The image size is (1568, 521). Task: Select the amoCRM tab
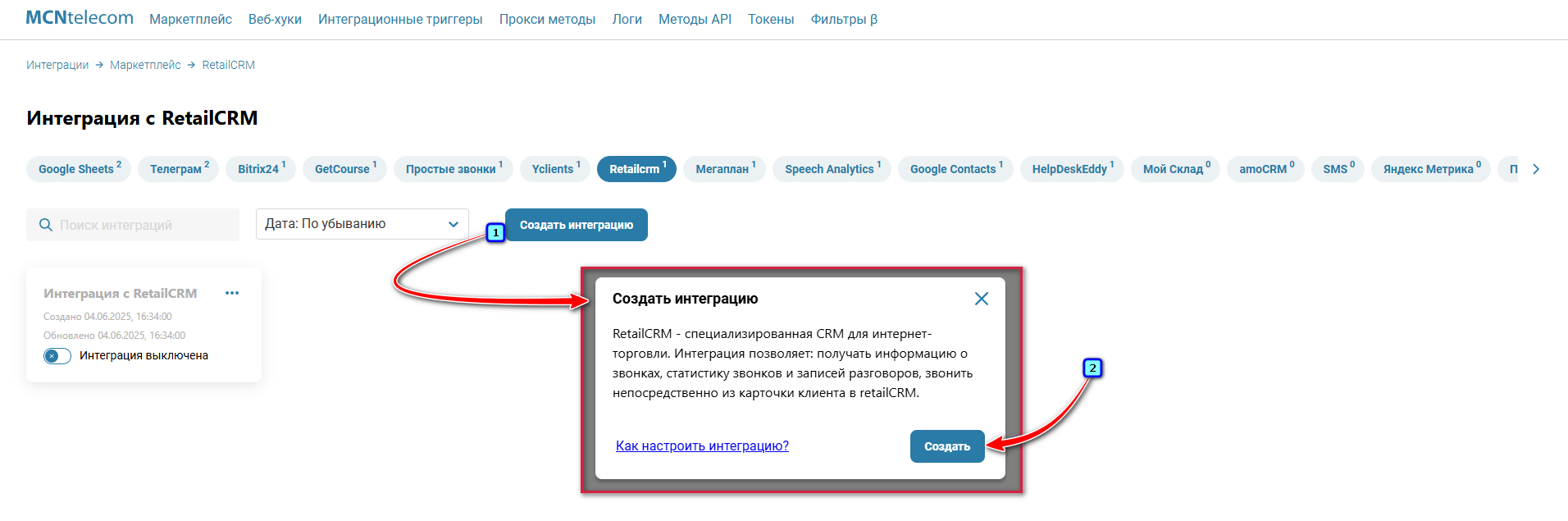pyautogui.click(x=1265, y=169)
